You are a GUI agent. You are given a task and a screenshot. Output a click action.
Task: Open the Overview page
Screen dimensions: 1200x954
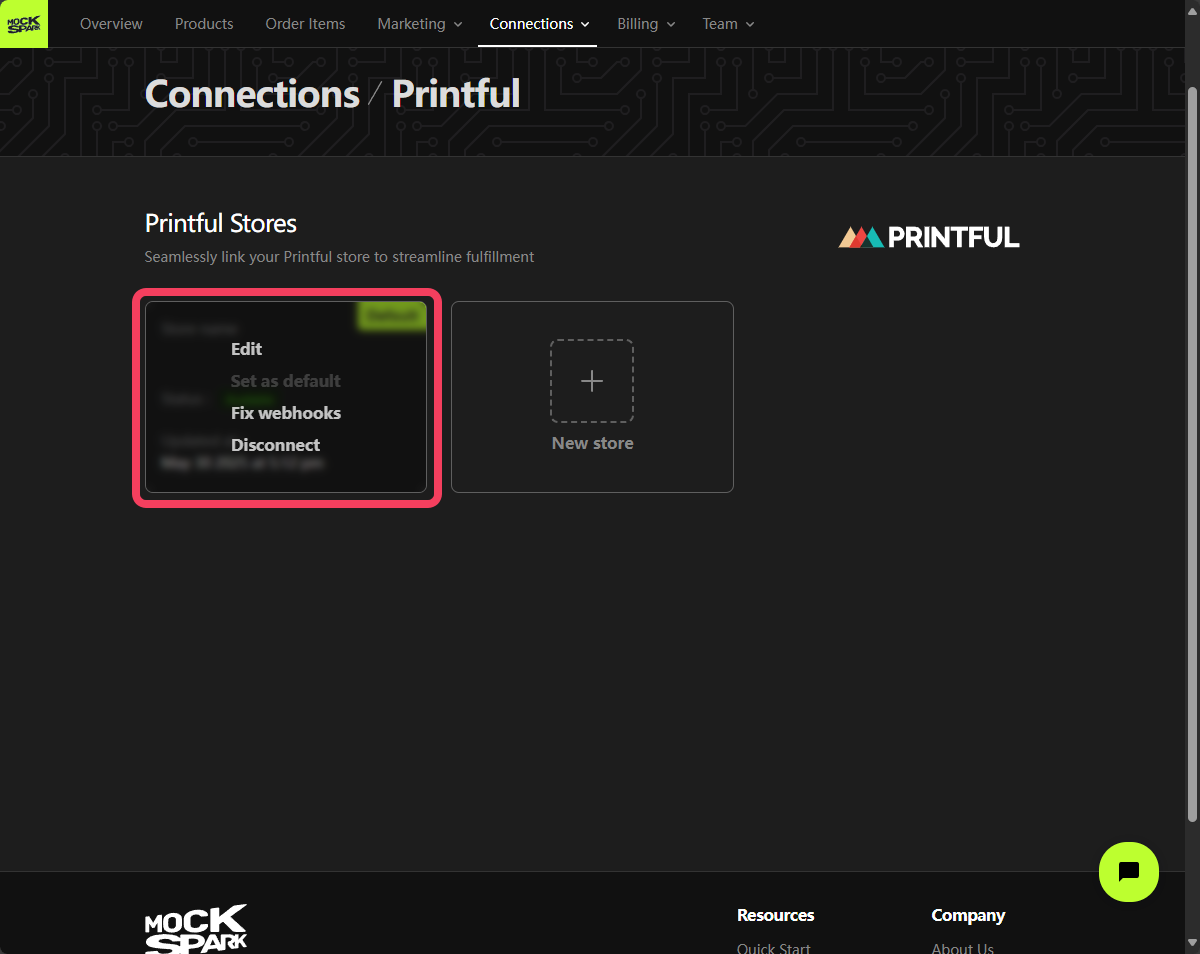tap(111, 24)
